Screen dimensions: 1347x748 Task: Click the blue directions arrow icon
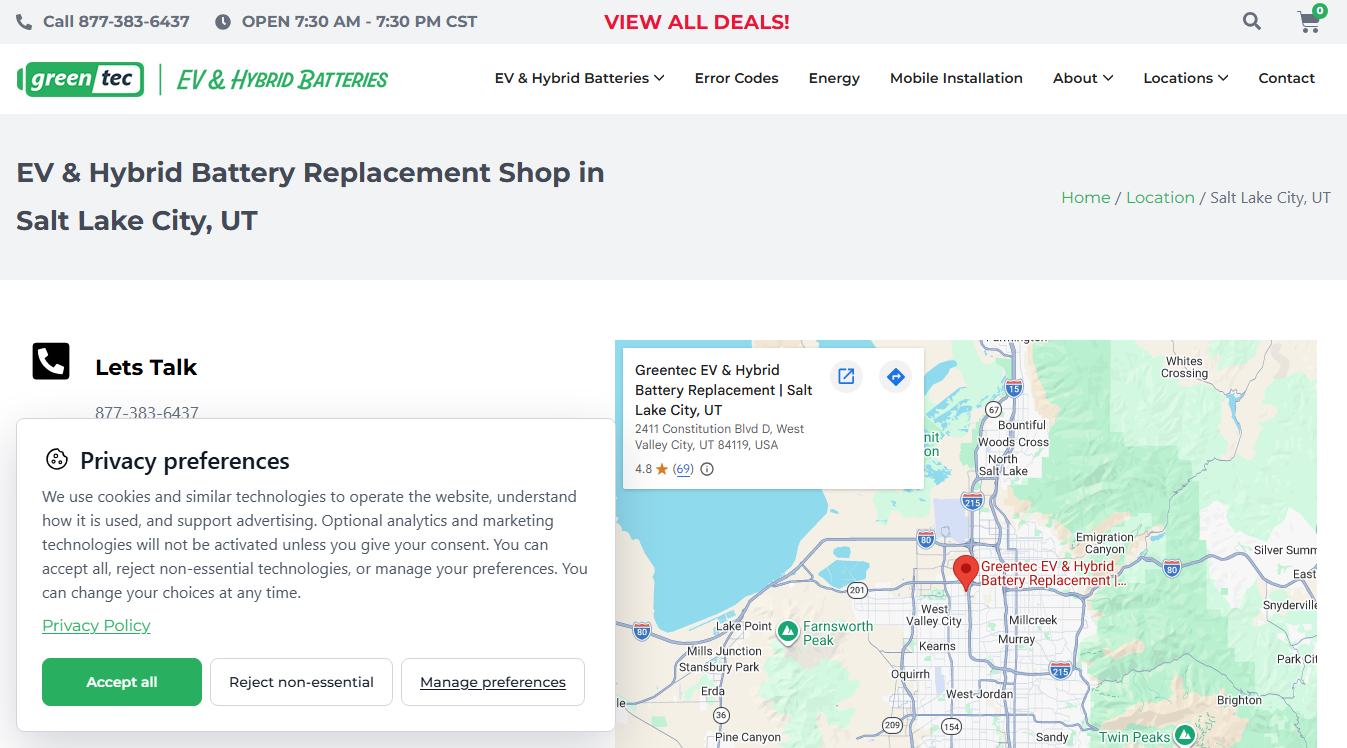click(896, 376)
